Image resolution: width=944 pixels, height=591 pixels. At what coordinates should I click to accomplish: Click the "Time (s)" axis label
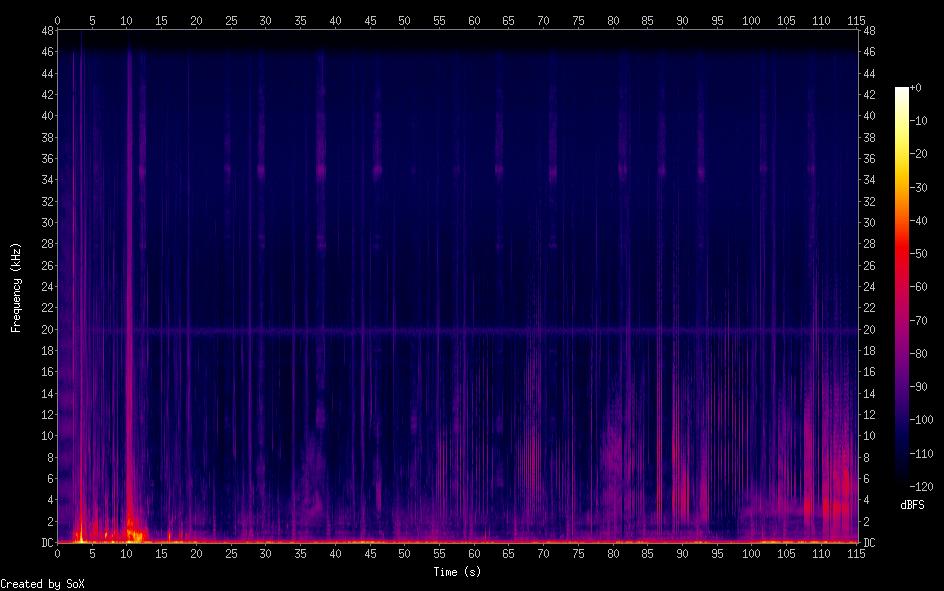click(458, 572)
